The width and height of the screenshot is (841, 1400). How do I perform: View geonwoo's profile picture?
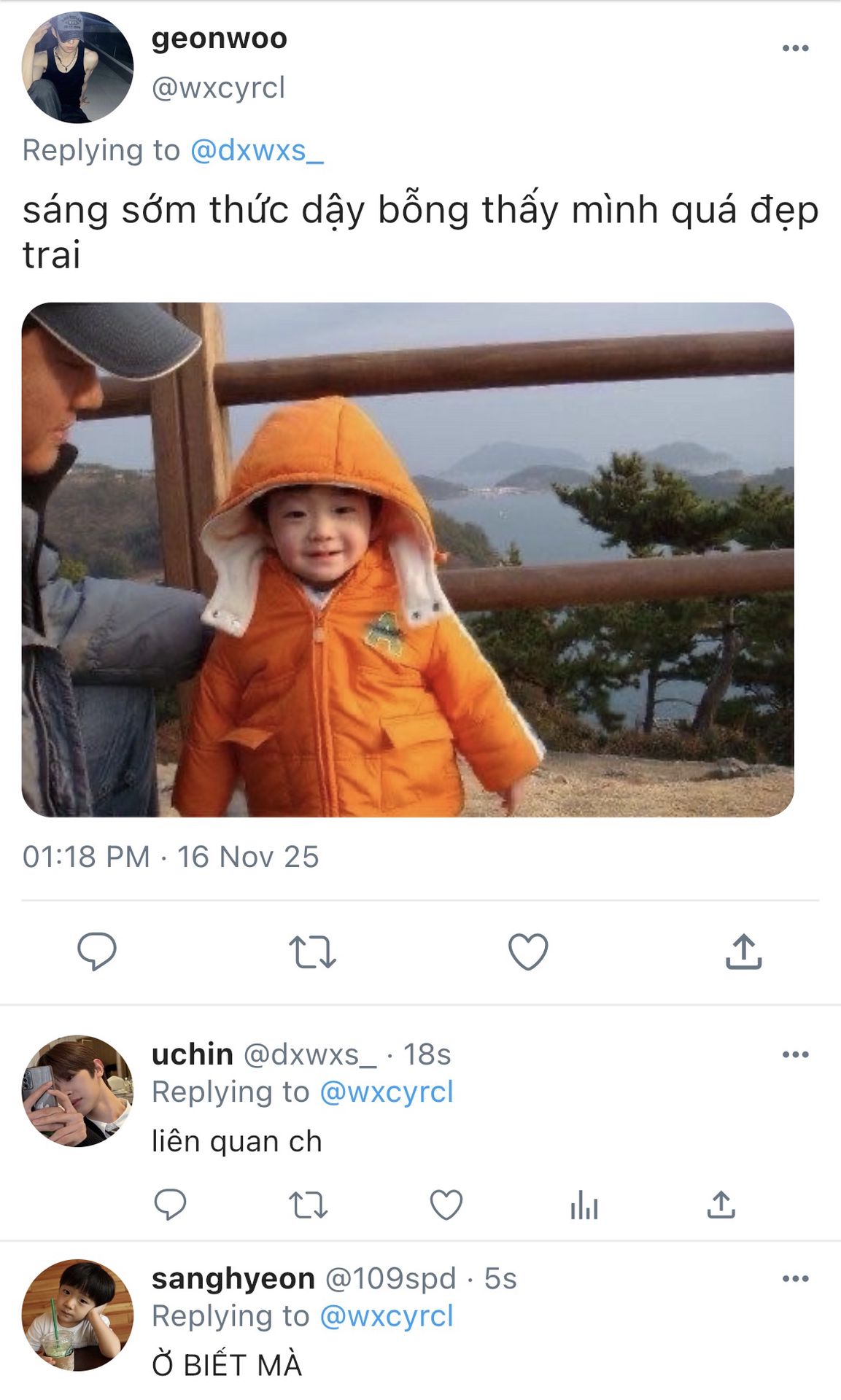point(77,67)
